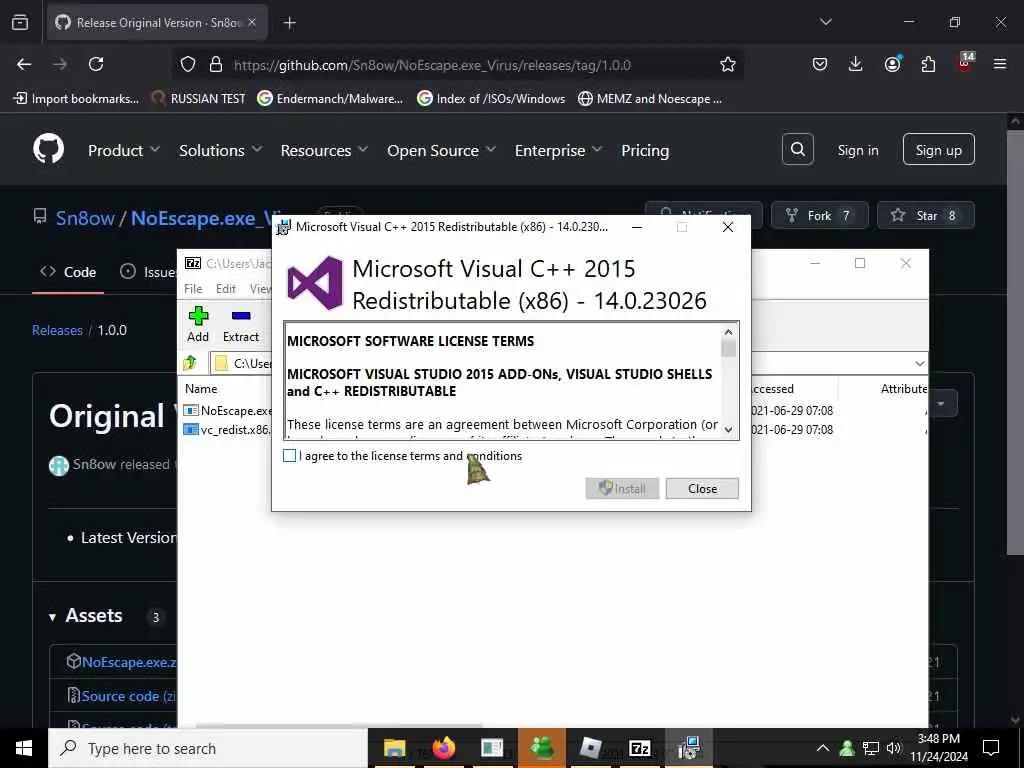Image resolution: width=1024 pixels, height=768 pixels.
Task: Open File Explorer from taskbar
Action: click(394, 748)
